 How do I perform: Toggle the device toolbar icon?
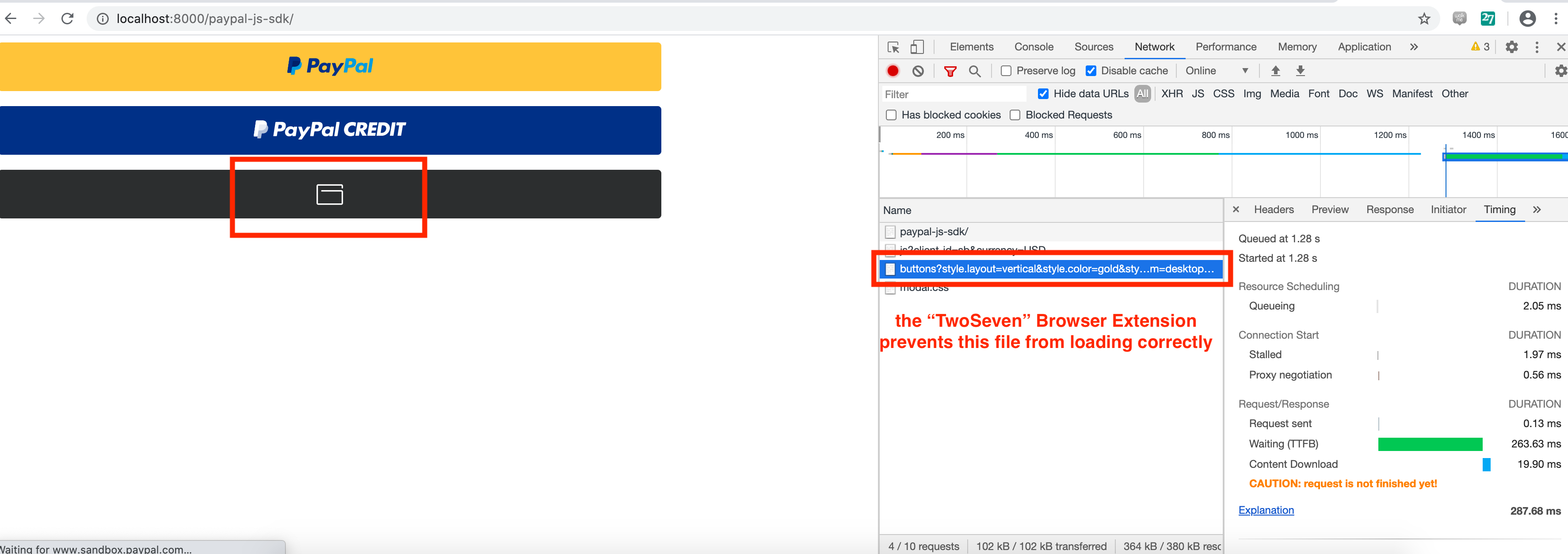pos(917,47)
